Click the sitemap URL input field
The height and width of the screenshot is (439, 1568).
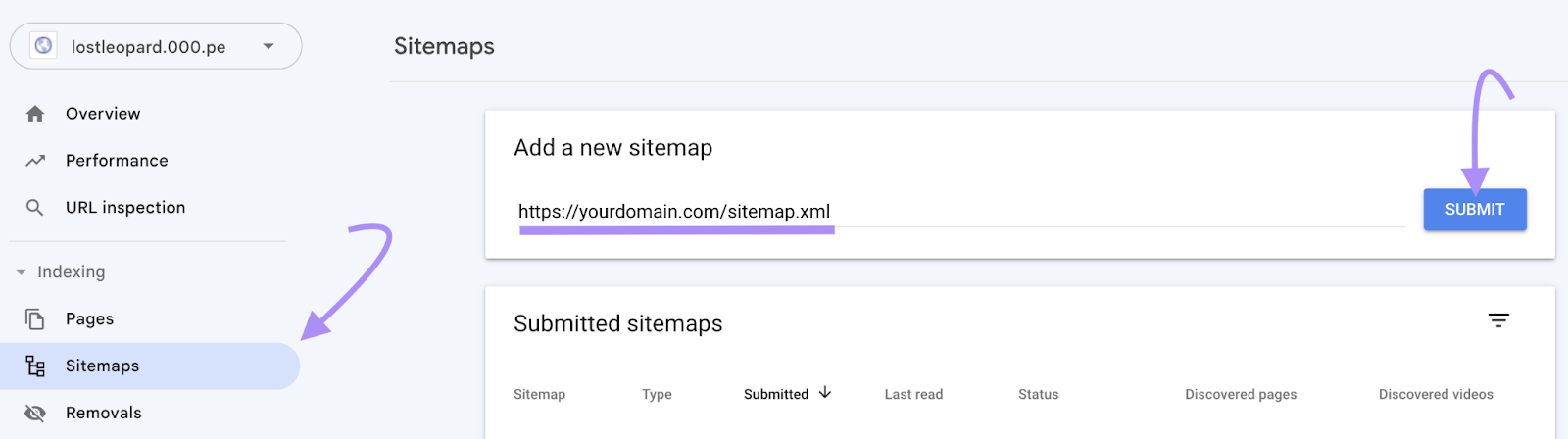point(960,212)
